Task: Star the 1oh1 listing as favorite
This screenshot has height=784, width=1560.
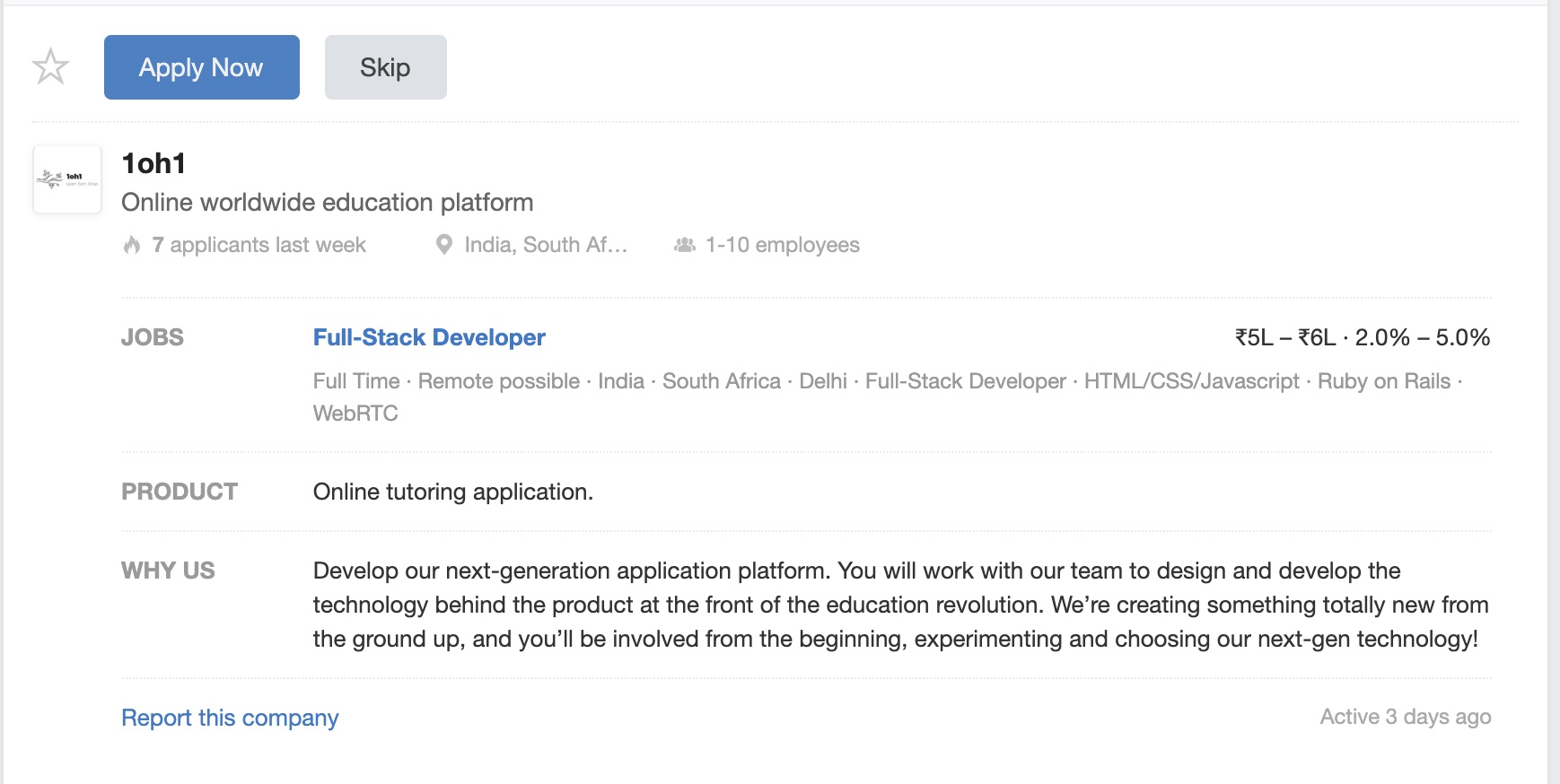Action: point(50,67)
